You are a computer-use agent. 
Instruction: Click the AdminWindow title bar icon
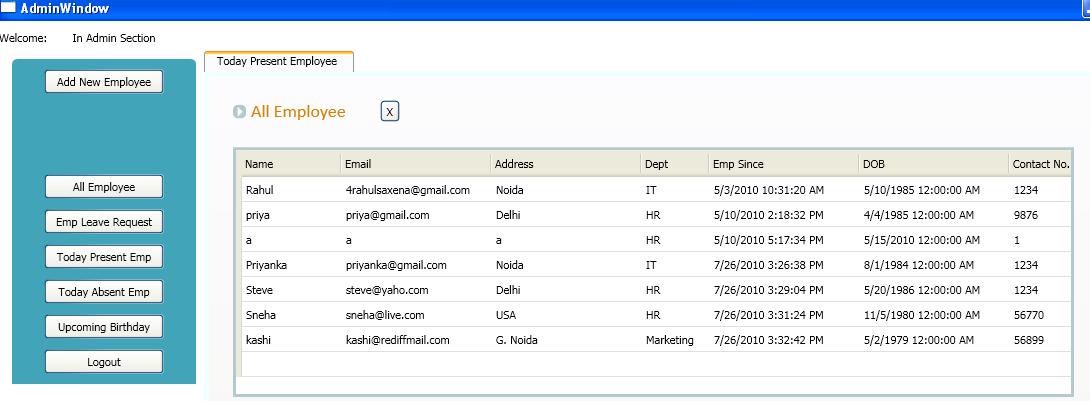coord(8,8)
